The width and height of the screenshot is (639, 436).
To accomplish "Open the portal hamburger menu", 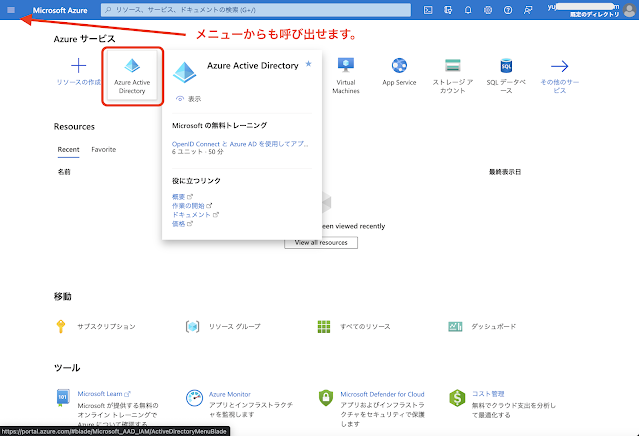I will tap(11, 10).
